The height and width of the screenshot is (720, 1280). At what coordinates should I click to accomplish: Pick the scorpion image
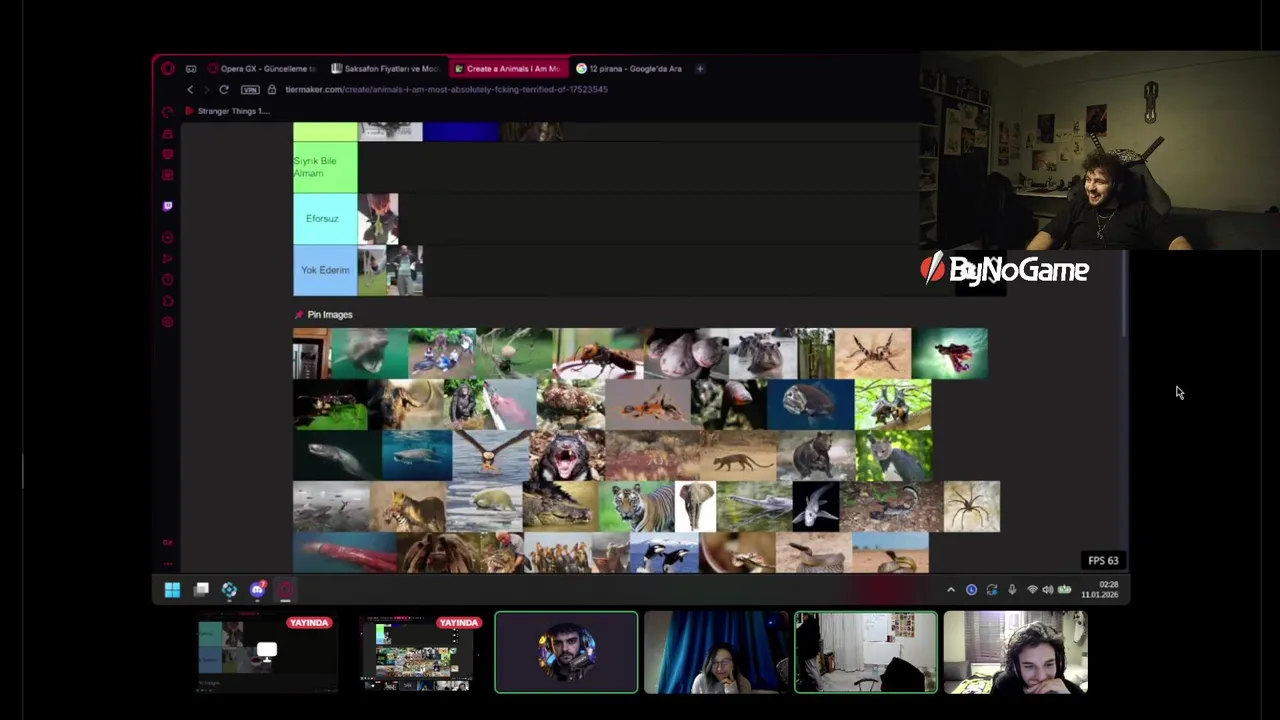(891, 506)
